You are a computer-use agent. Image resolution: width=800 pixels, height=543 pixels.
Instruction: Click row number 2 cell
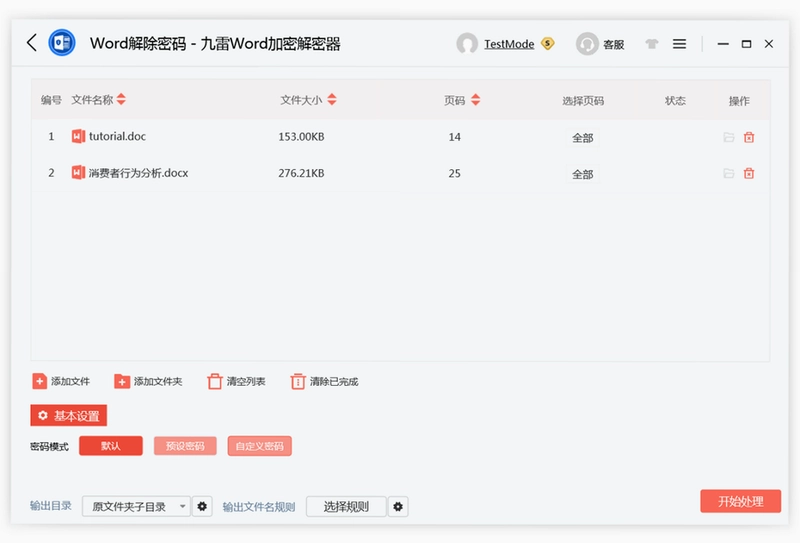(x=51, y=173)
